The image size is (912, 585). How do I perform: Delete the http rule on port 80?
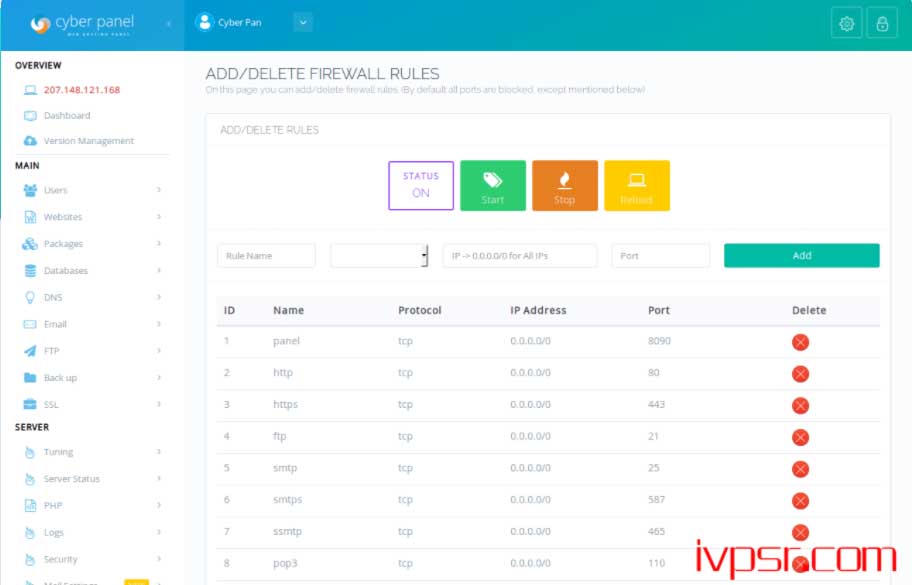pyautogui.click(x=800, y=374)
